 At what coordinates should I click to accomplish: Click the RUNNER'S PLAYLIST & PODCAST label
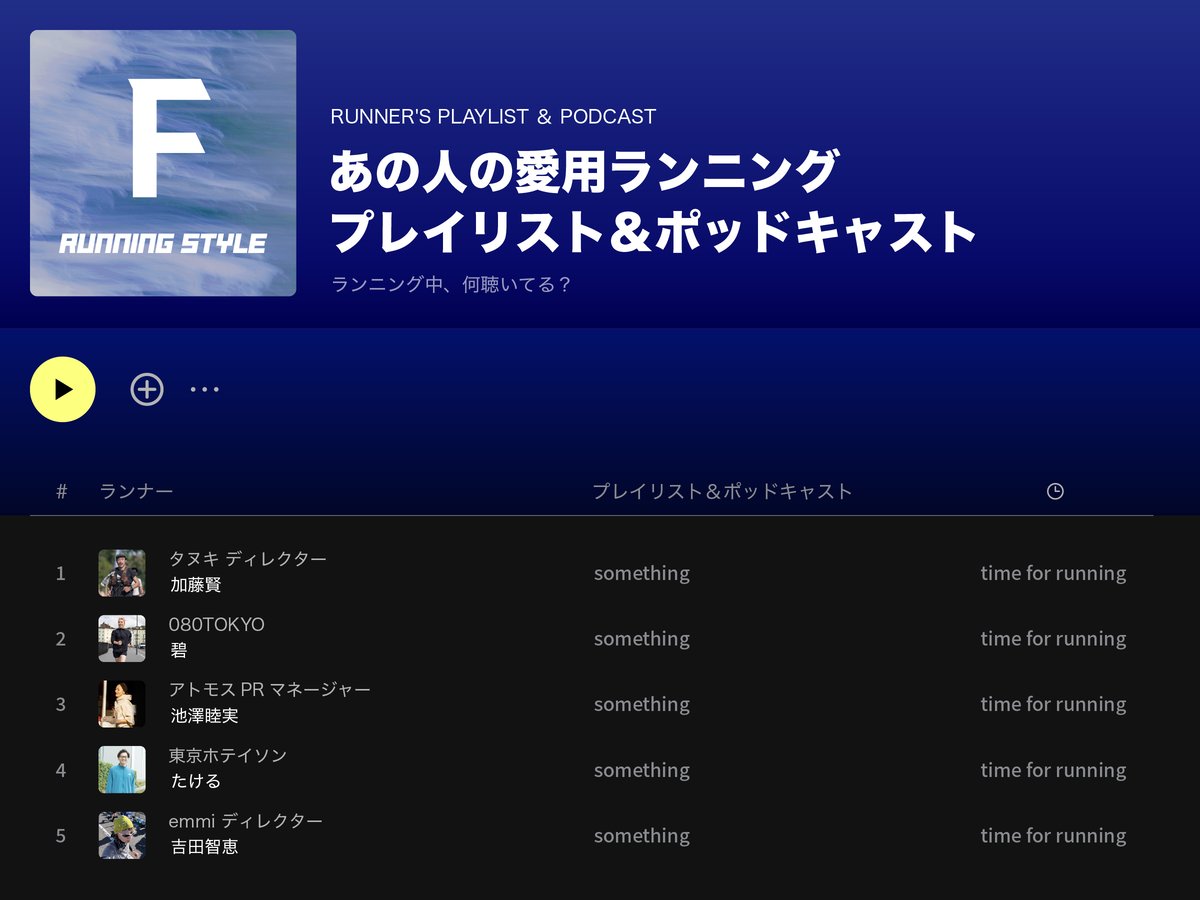pos(492,116)
